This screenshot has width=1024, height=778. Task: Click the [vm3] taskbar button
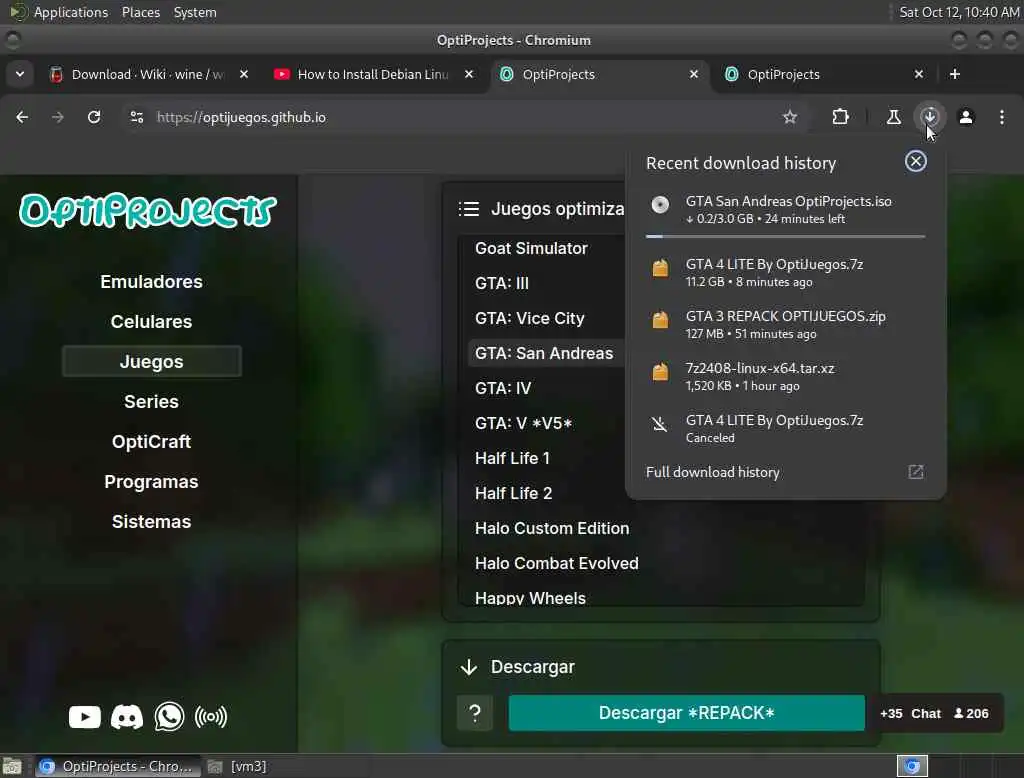pos(238,766)
